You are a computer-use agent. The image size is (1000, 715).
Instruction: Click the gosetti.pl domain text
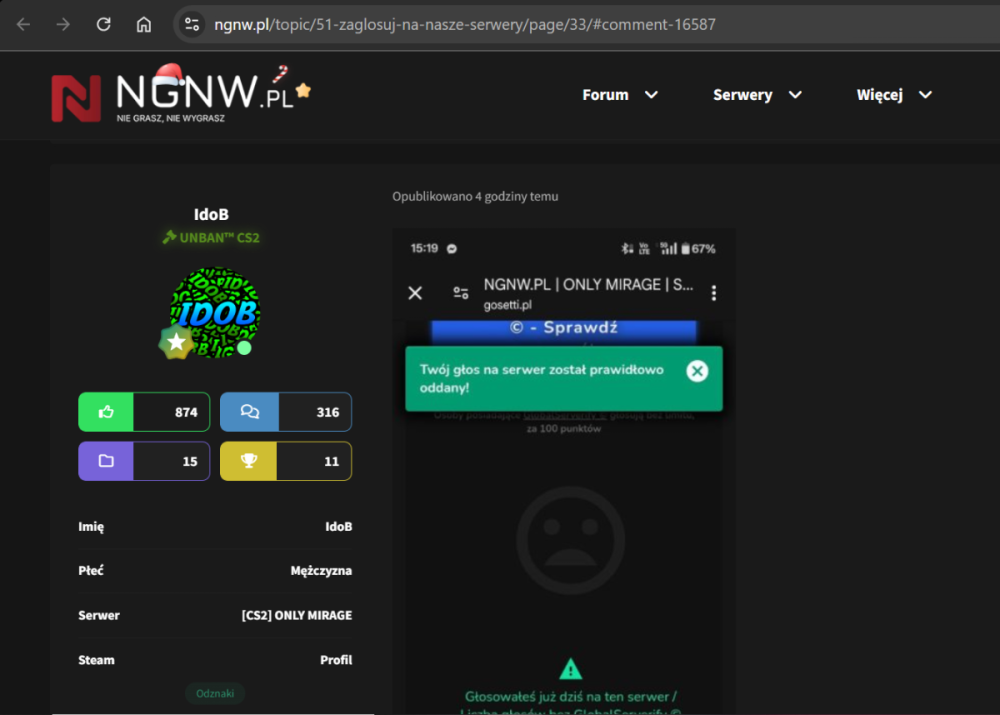point(508,305)
